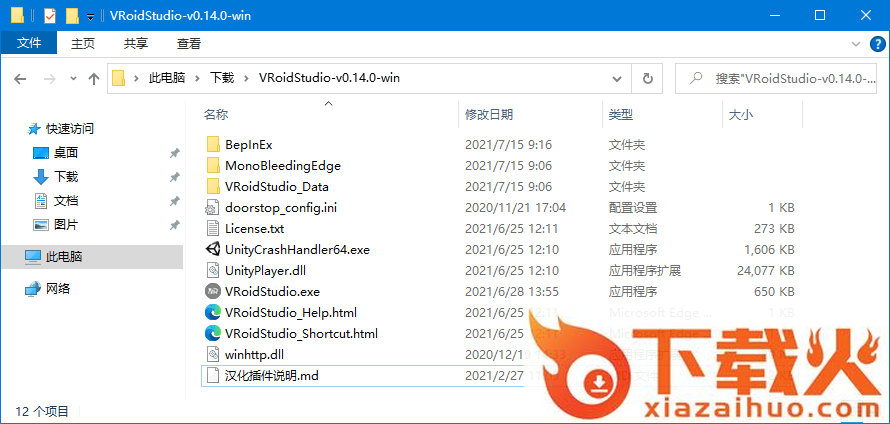Click the winhttp.dll file icon
The image size is (890, 424).
[x=213, y=355]
